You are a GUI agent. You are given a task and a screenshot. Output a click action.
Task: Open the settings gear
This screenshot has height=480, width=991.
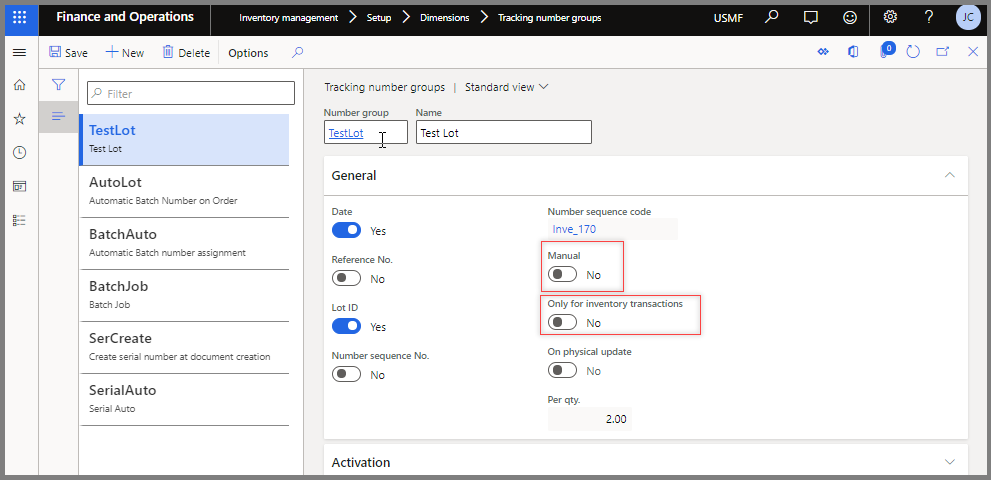[x=890, y=17]
